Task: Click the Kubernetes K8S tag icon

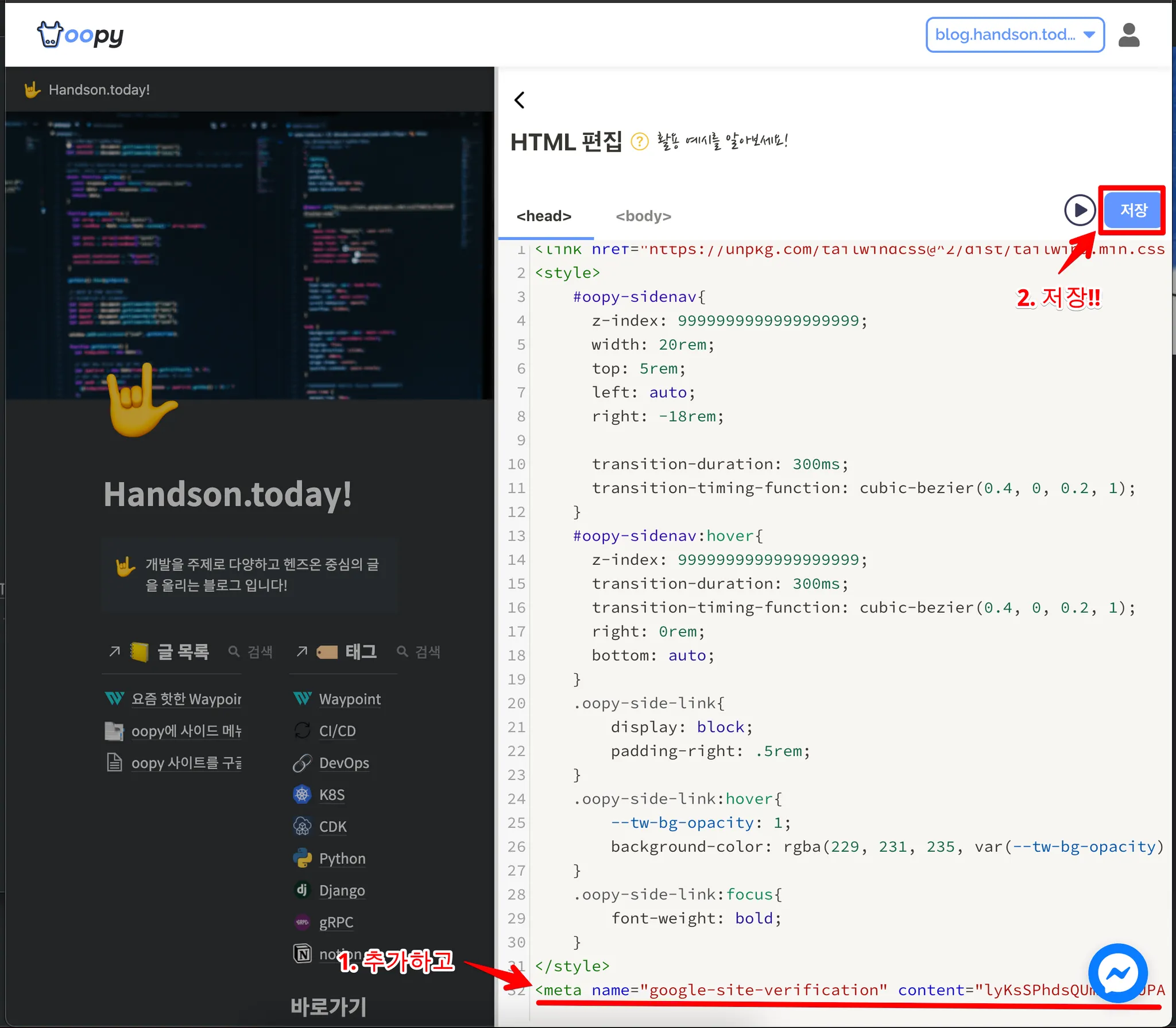Action: point(302,794)
